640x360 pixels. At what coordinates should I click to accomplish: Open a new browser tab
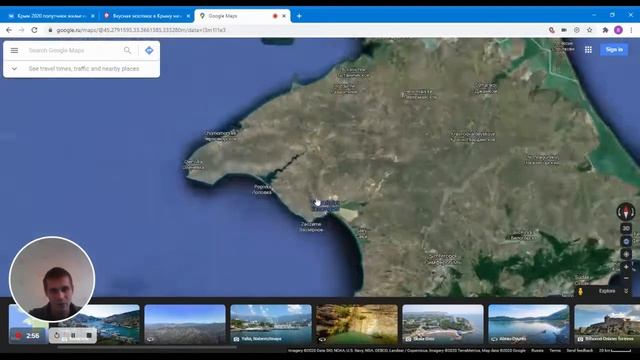pyautogui.click(x=299, y=16)
